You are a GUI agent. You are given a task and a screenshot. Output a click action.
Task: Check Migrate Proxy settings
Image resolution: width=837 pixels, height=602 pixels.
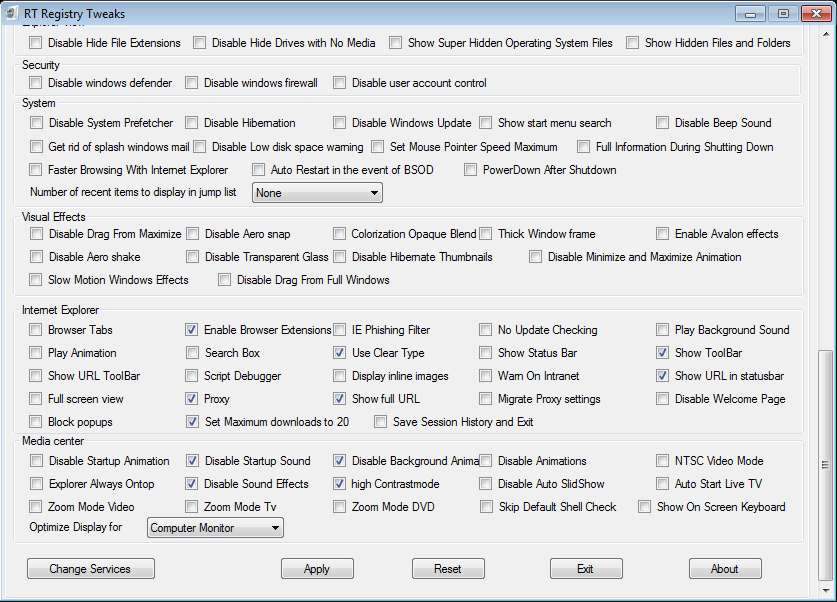click(x=486, y=399)
